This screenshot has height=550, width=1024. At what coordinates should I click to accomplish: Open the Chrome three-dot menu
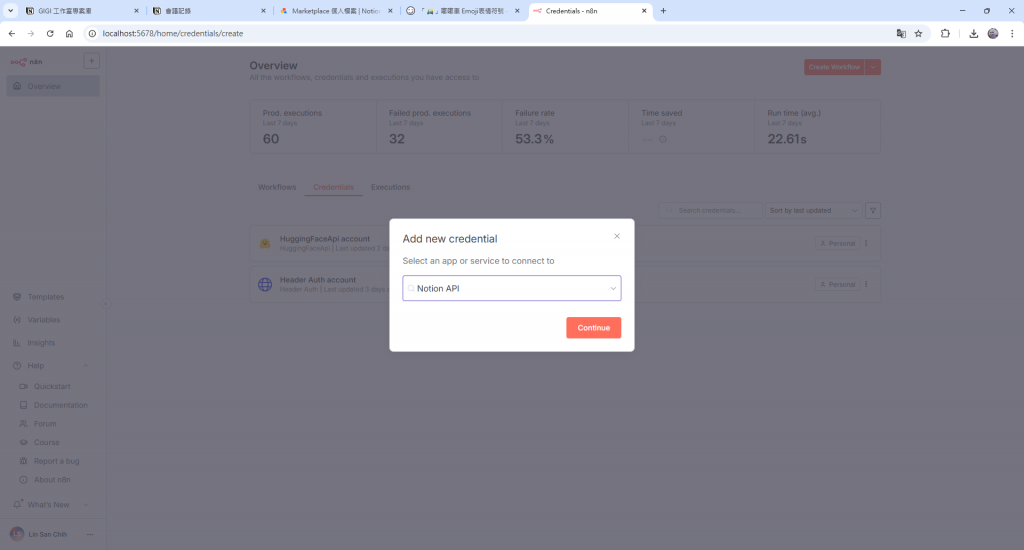[1012, 33]
